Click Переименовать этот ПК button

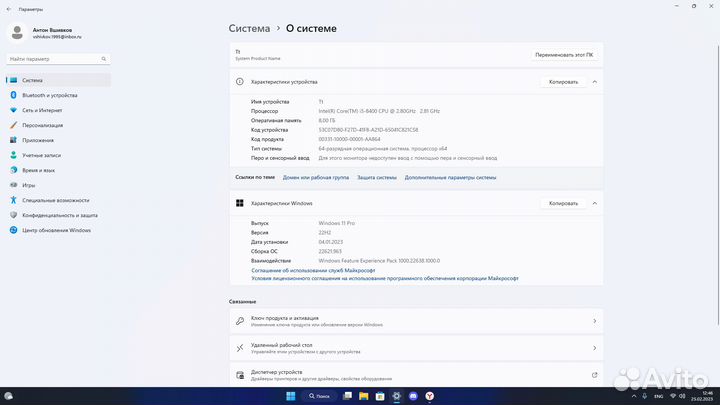click(564, 55)
